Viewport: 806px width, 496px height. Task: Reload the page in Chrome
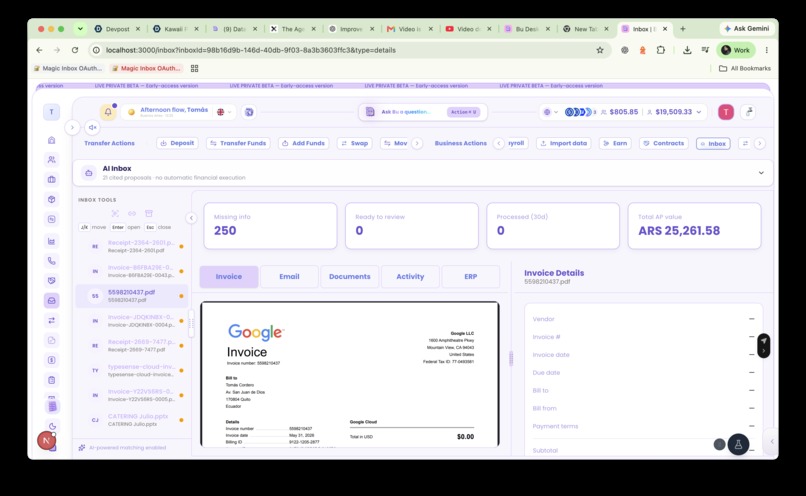click(x=75, y=50)
